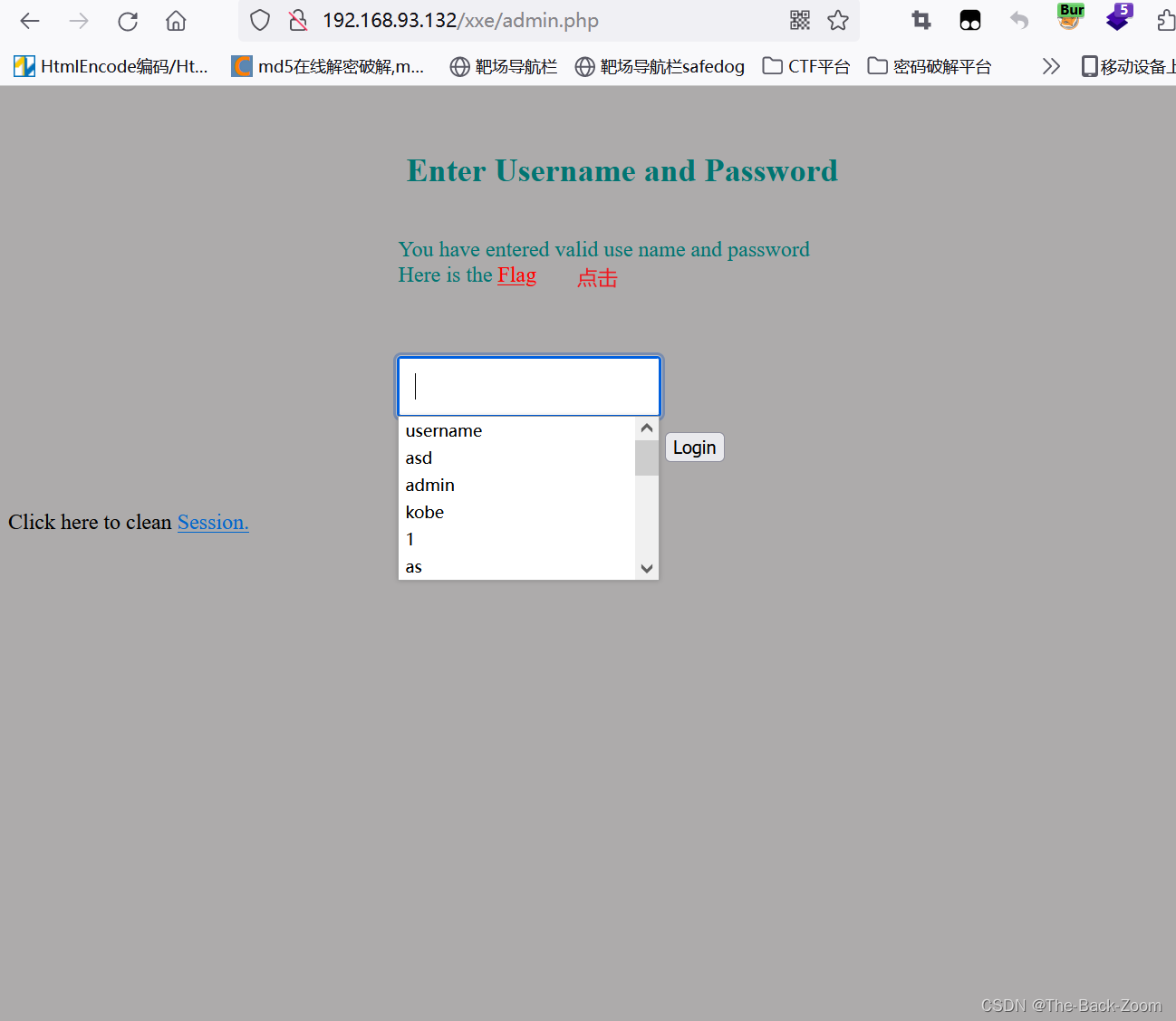Click the autocomplete list scroll-down arrow
The image size is (1176, 1021).
click(x=647, y=568)
